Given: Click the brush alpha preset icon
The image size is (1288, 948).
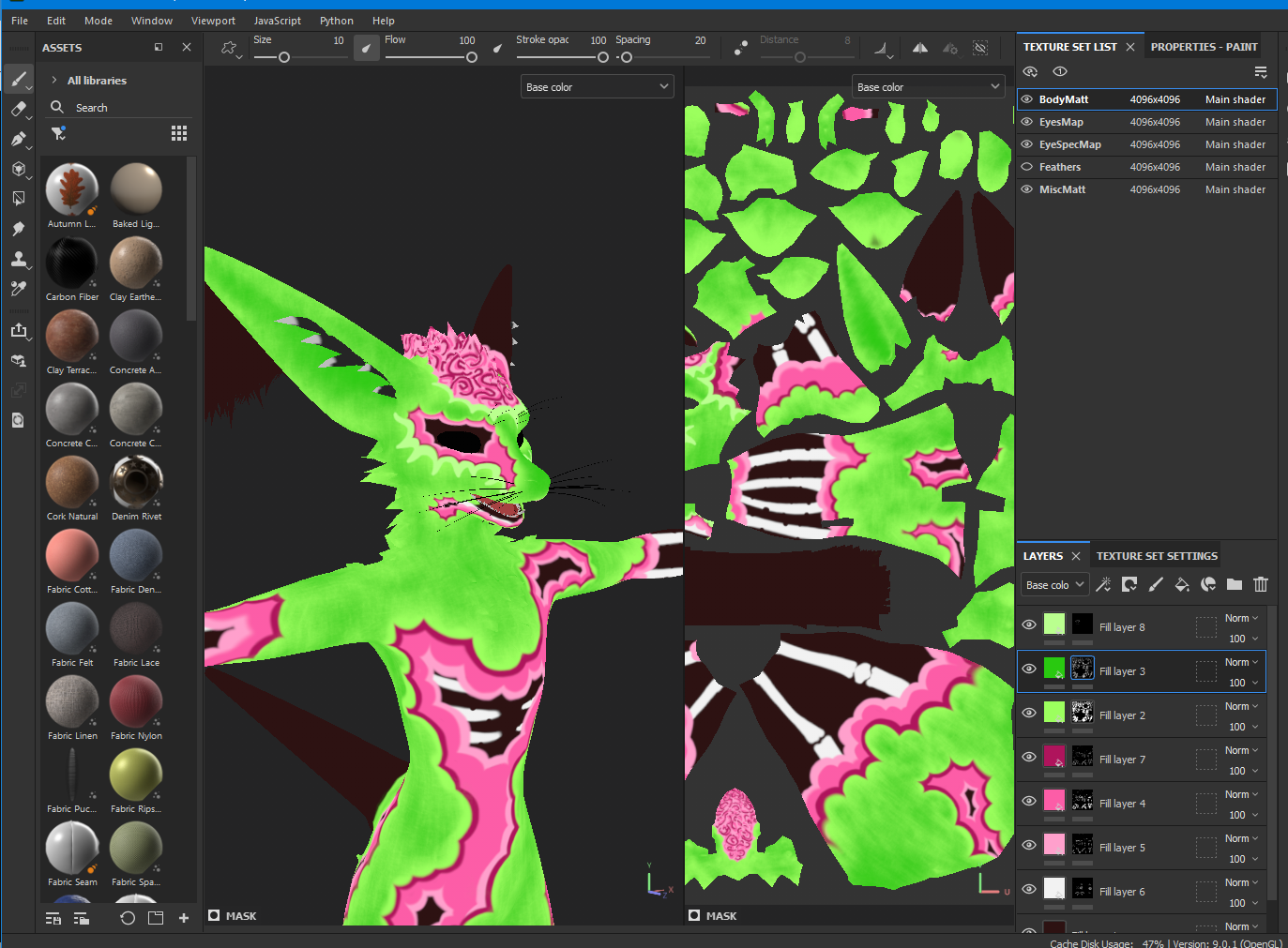Looking at the screenshot, I should (229, 48).
